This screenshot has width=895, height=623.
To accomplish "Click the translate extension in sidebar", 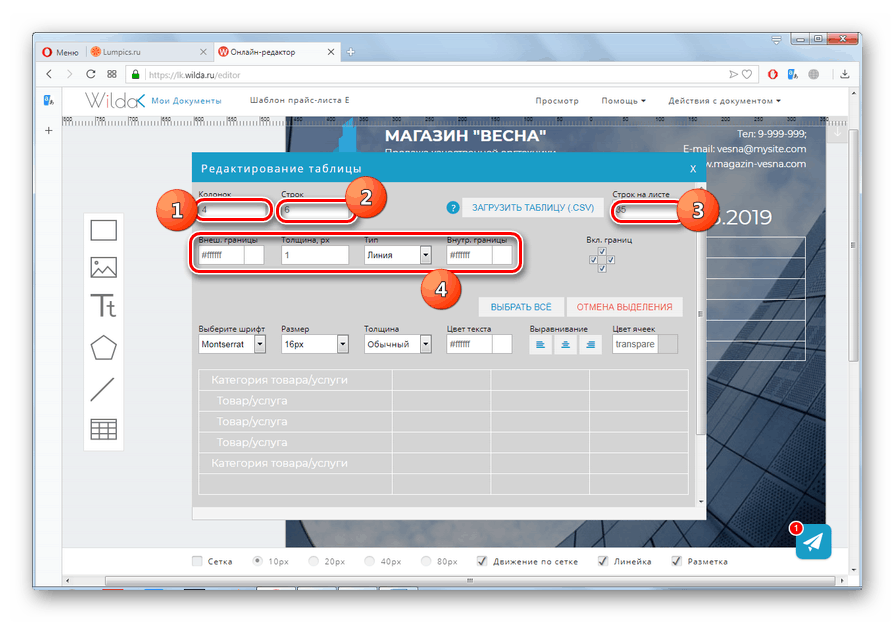I will tap(49, 101).
